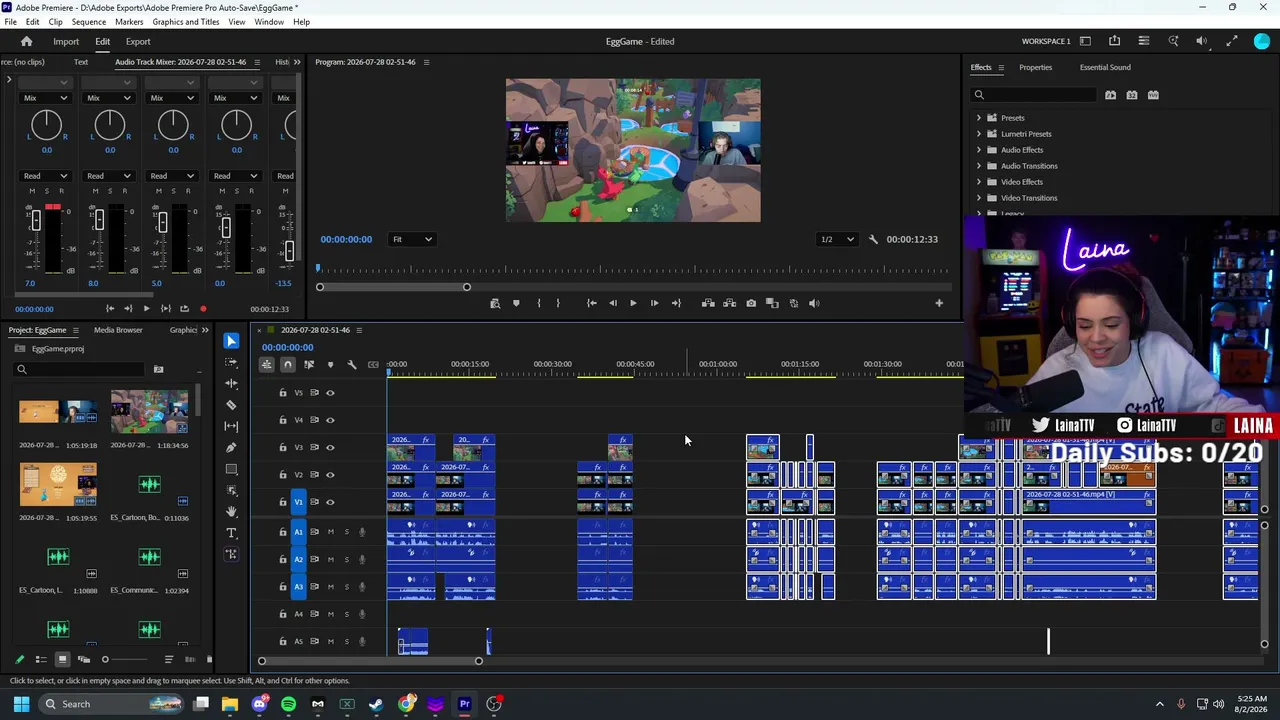Switch to the Media Browser tab
The height and width of the screenshot is (720, 1280).
(x=118, y=330)
